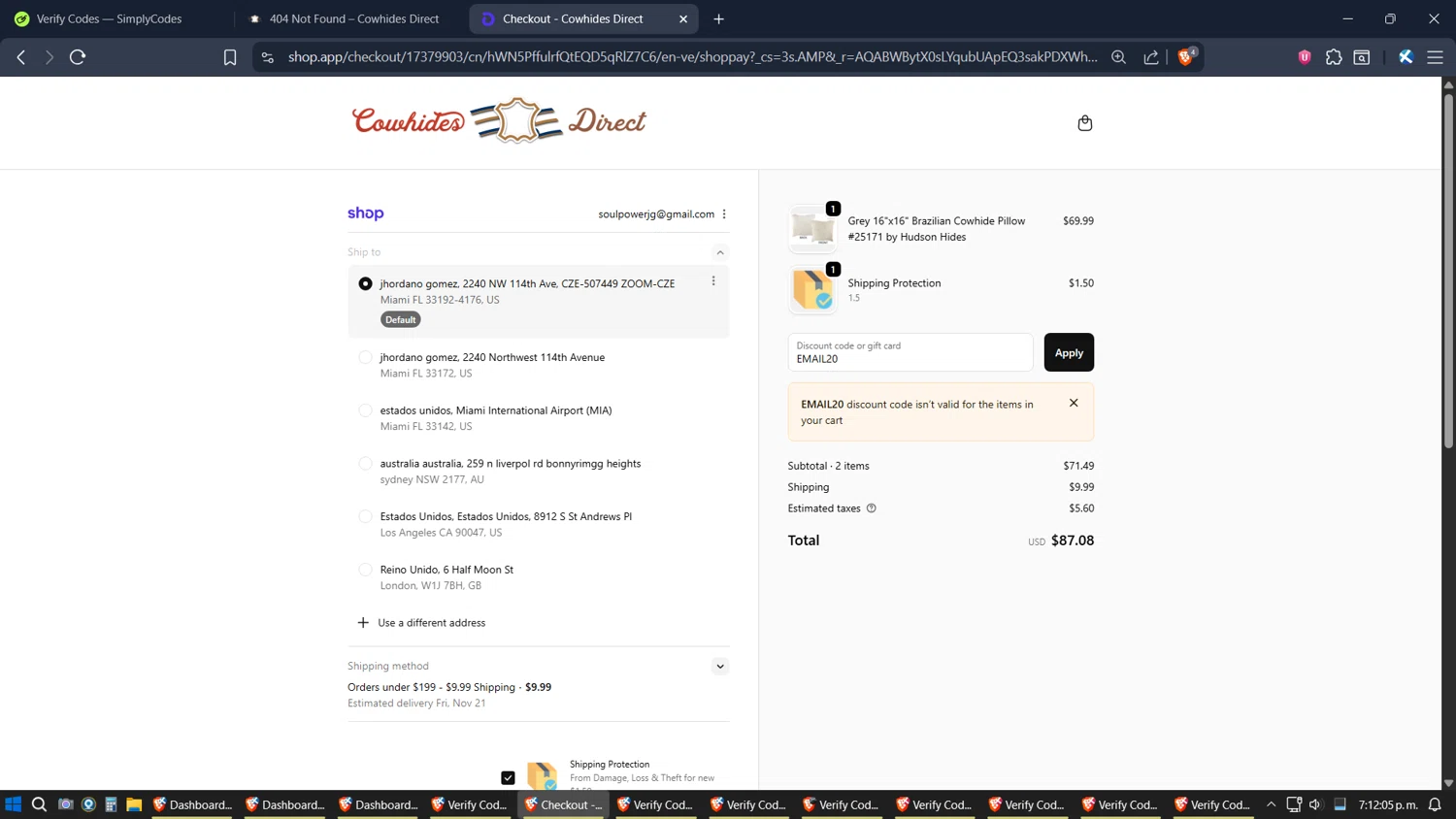
Task: Open Checkout taskbar window button
Action: [x=564, y=804]
